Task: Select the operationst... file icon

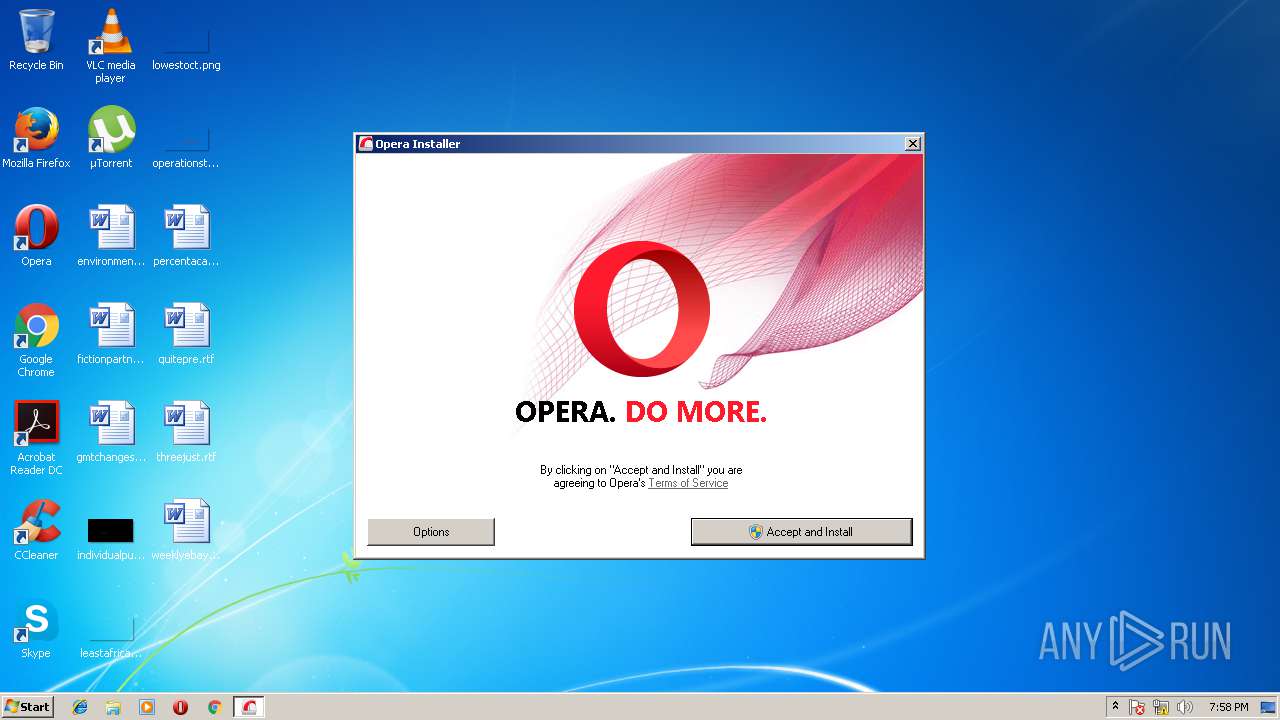Action: coord(186,144)
